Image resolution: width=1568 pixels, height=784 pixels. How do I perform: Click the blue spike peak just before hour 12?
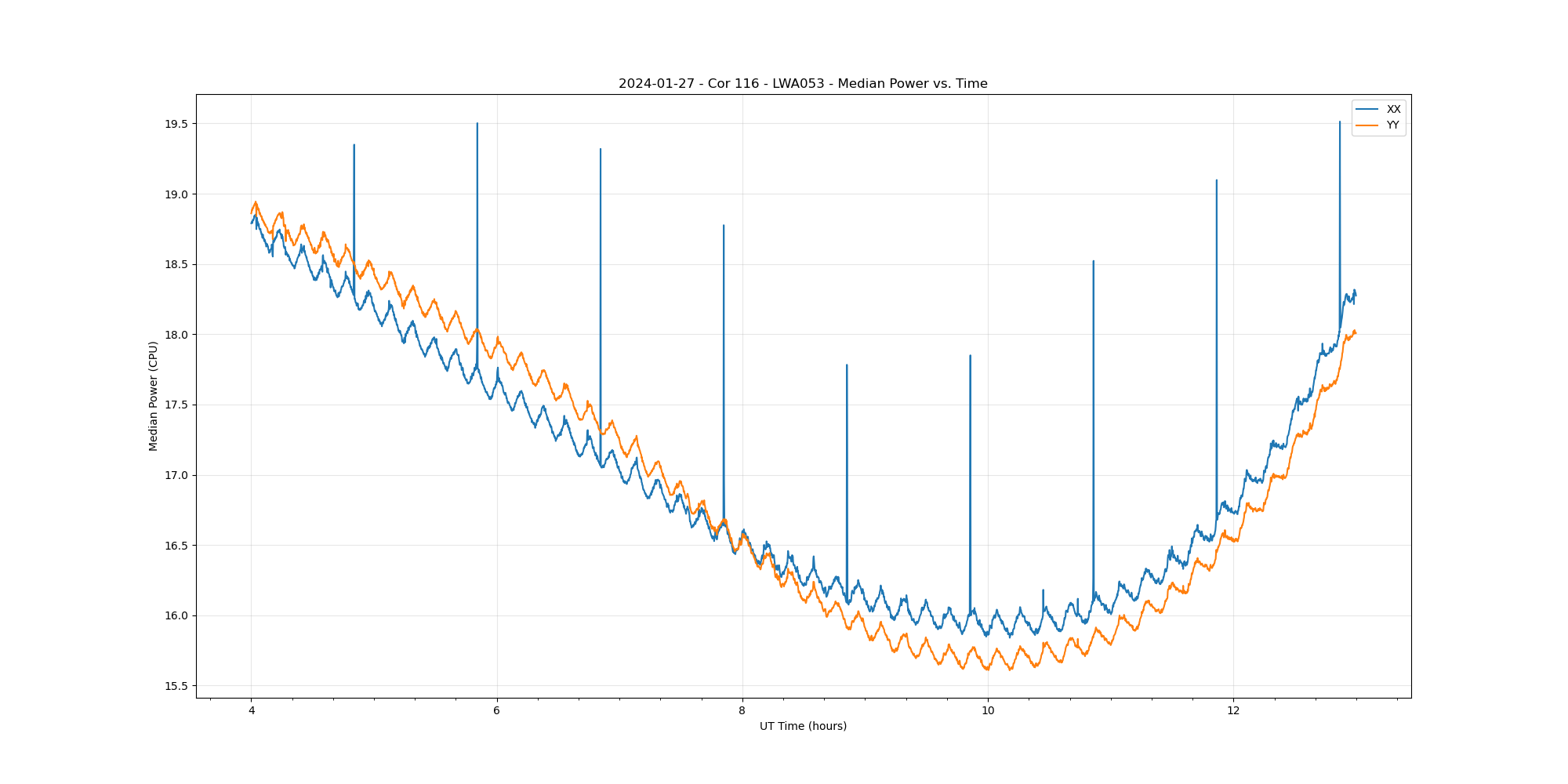[x=1216, y=180]
